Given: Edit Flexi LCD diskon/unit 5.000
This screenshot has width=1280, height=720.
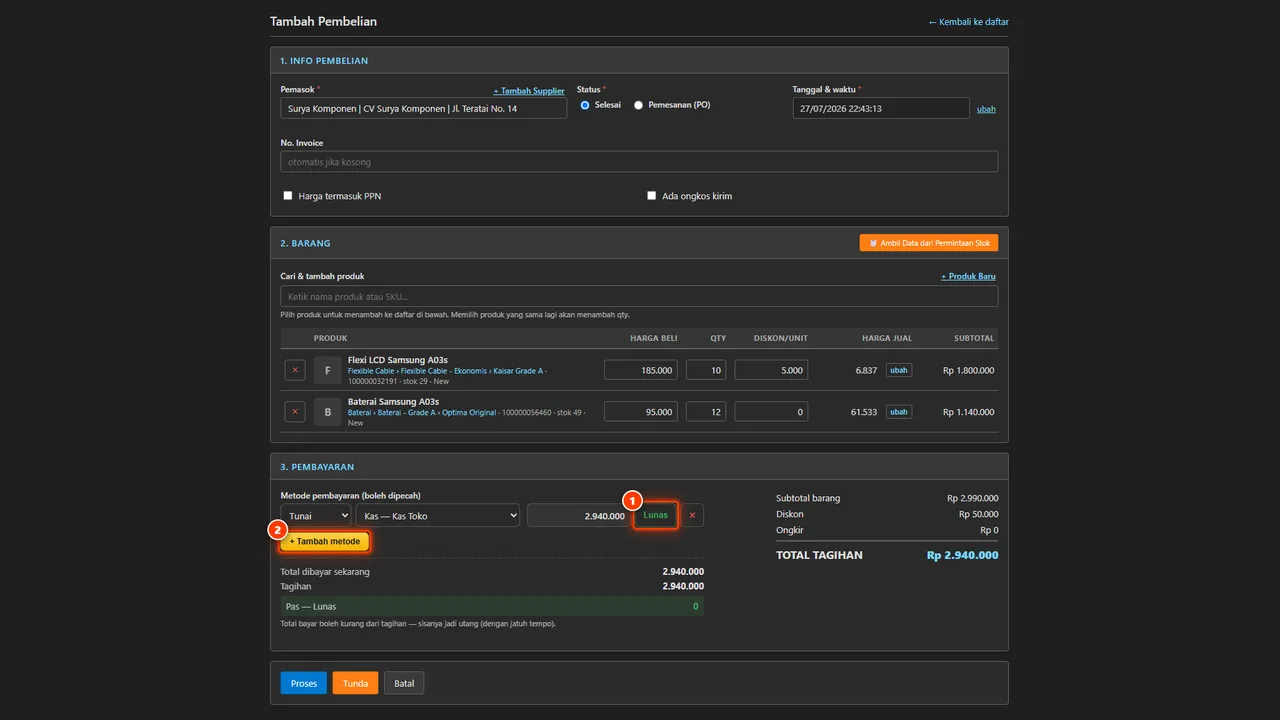Looking at the screenshot, I should (x=771, y=370).
